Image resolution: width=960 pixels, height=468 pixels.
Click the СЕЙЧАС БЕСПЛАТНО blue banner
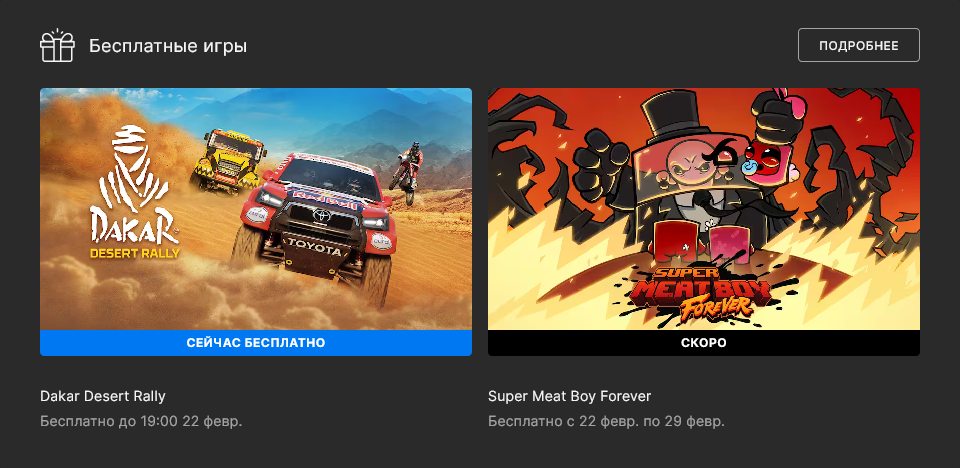[x=256, y=343]
